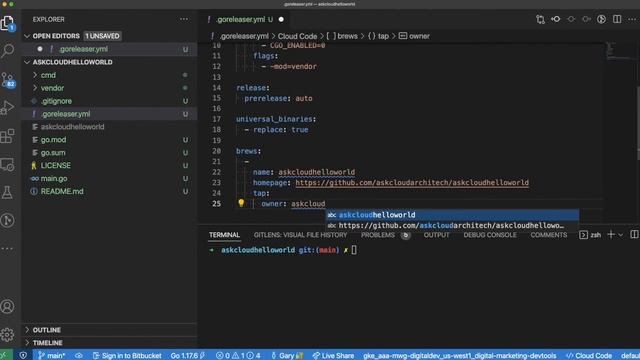Select .goreleaser.yml under Open Editors
Image resolution: width=640 pixels, height=360 pixels.
pos(109,49)
